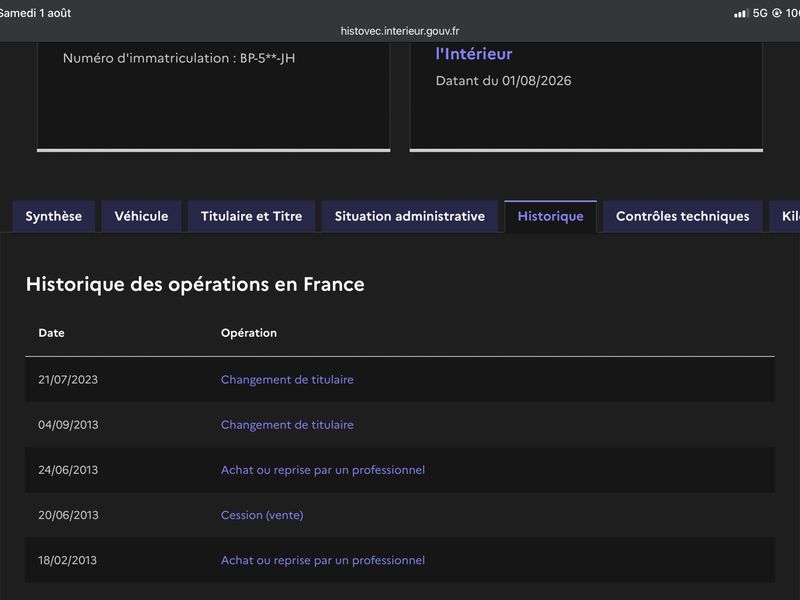Click the cellular signal bars icon

coord(741,13)
